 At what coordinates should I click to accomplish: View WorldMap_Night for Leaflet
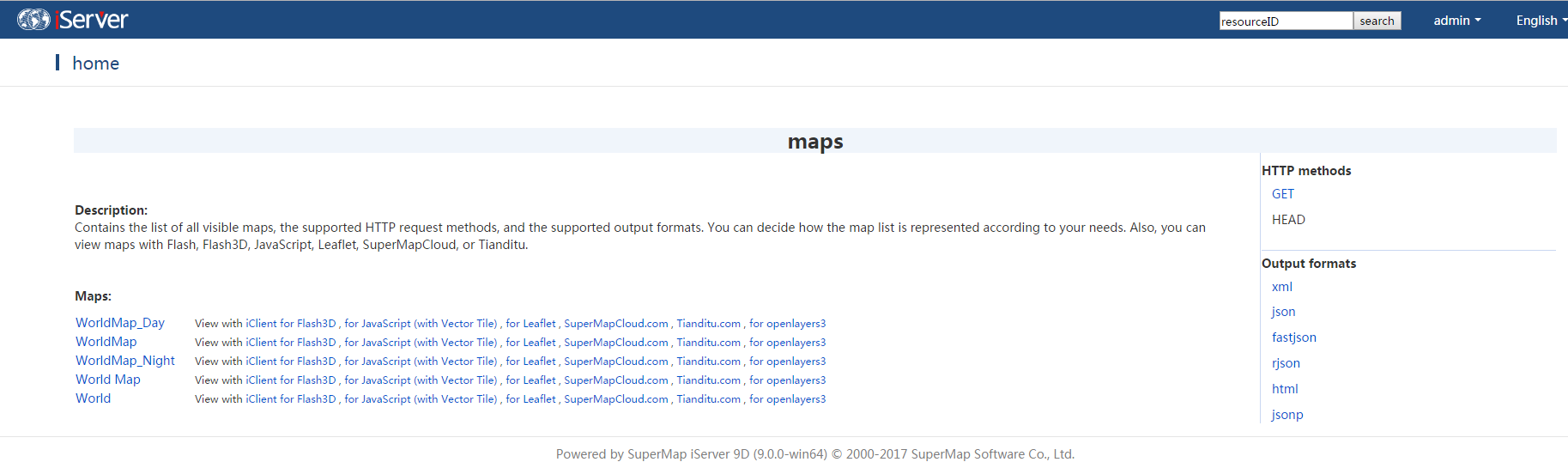pyautogui.click(x=530, y=362)
